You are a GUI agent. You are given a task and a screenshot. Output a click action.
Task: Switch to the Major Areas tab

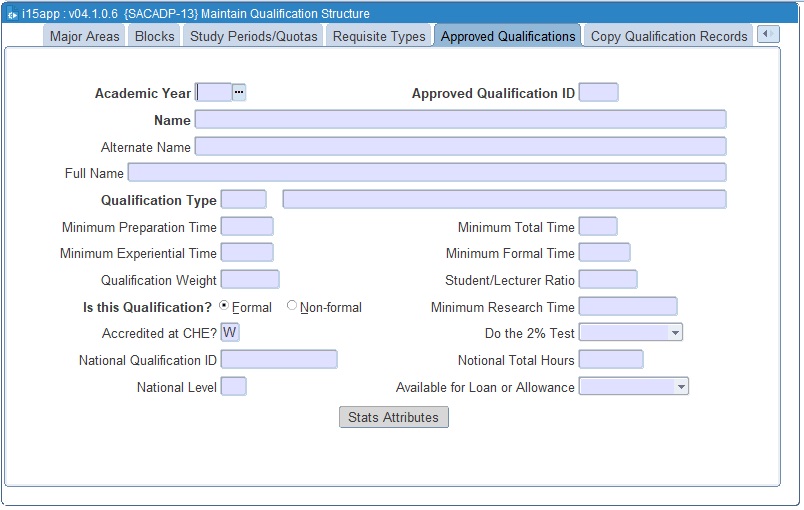click(84, 36)
